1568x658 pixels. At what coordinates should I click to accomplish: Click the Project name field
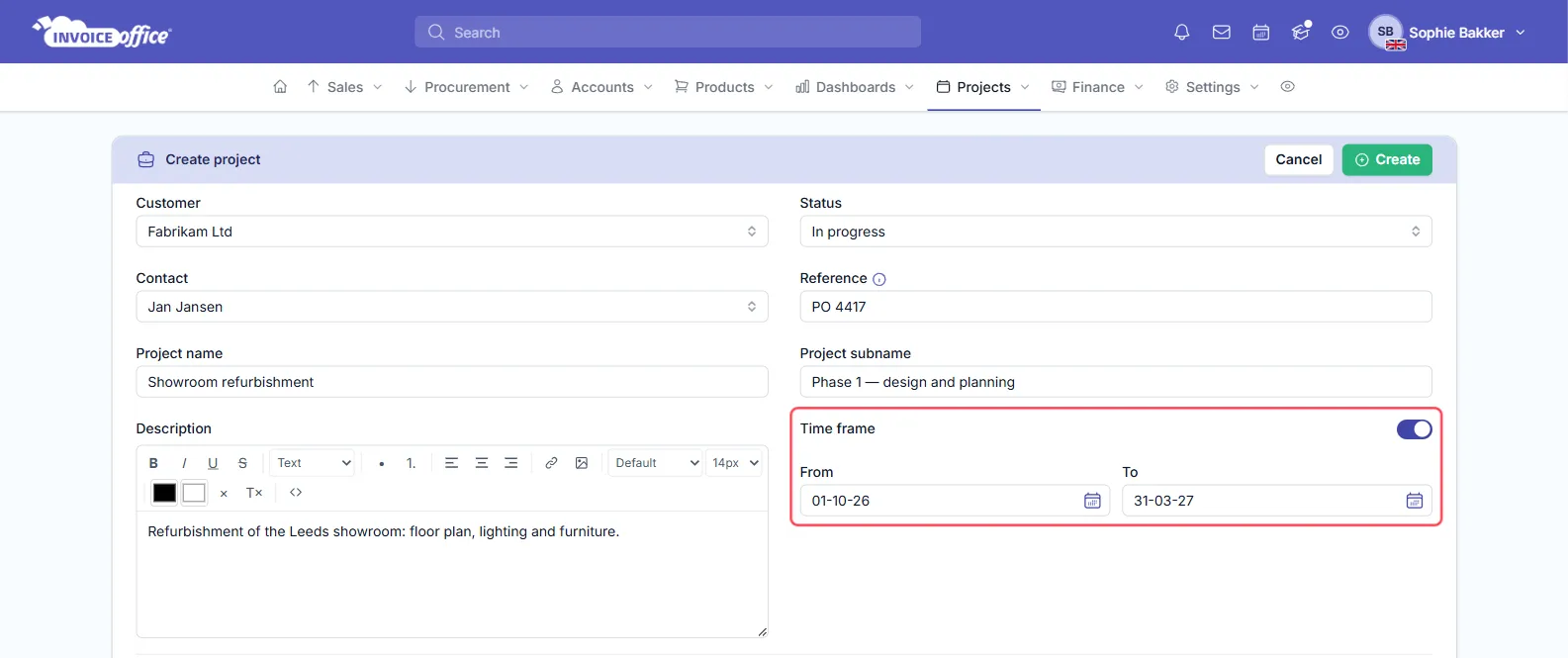(x=452, y=382)
